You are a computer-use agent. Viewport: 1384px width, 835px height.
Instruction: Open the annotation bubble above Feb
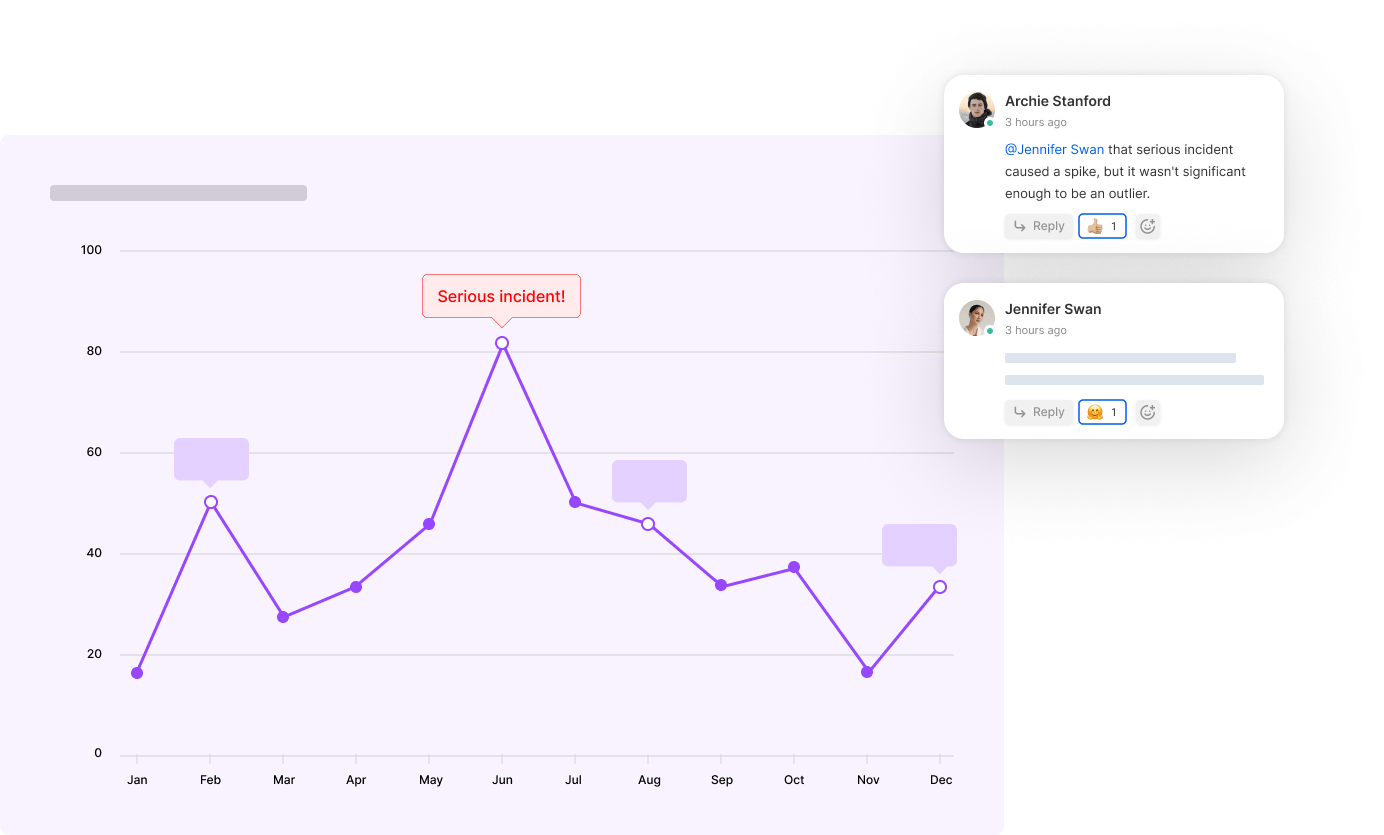(211, 460)
